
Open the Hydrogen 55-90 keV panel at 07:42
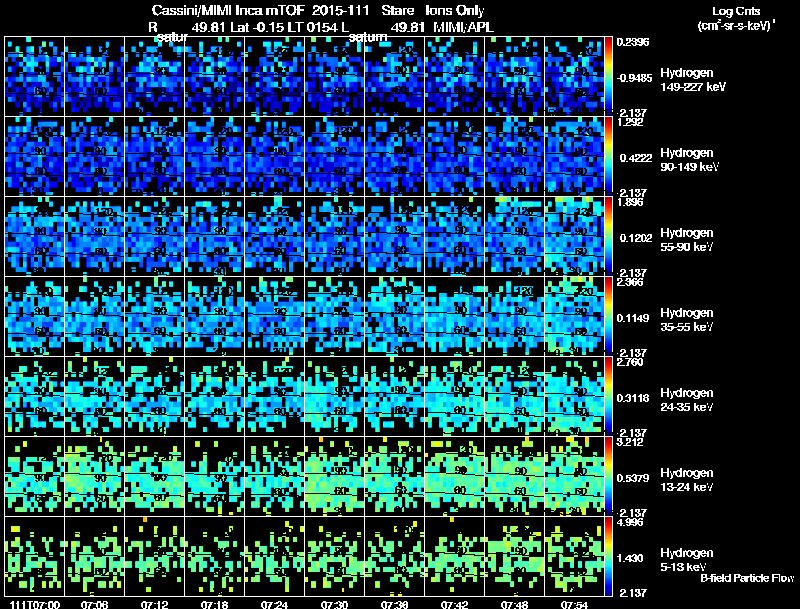[x=454, y=236]
